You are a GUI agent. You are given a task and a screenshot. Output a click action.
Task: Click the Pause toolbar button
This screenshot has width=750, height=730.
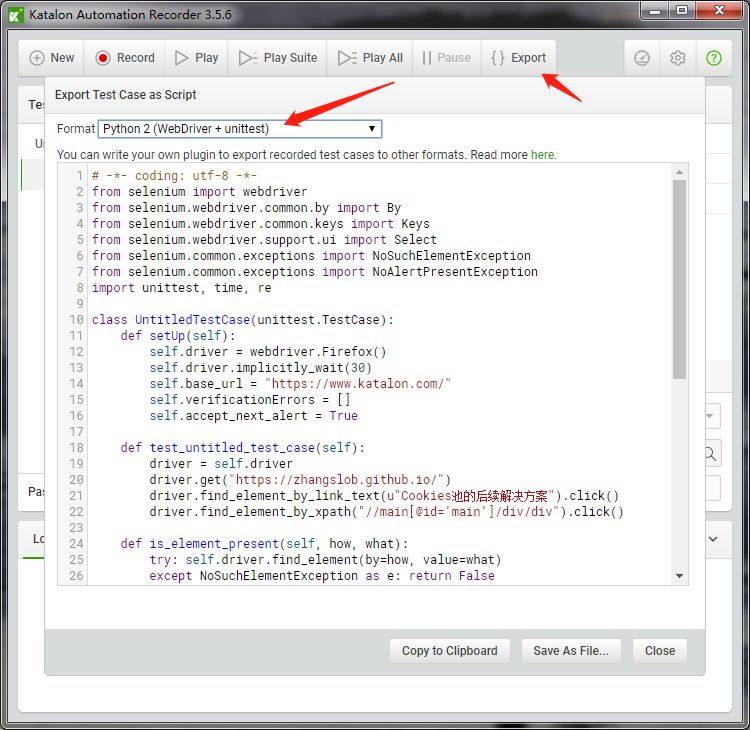446,58
